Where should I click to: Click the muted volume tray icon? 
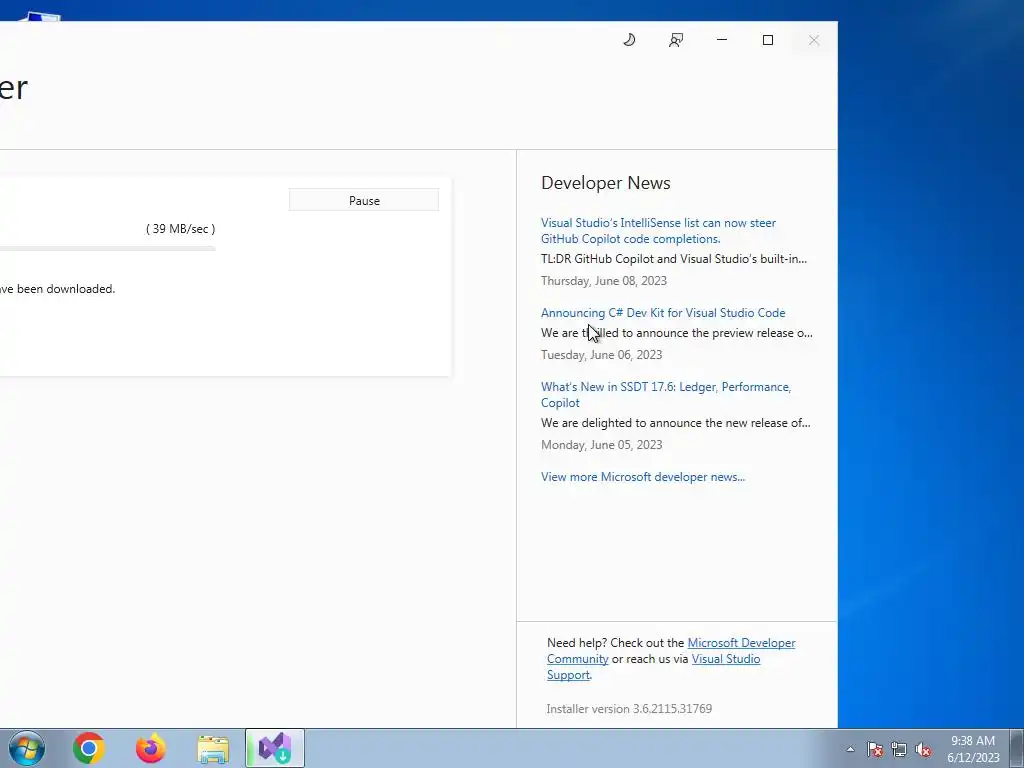click(x=923, y=749)
